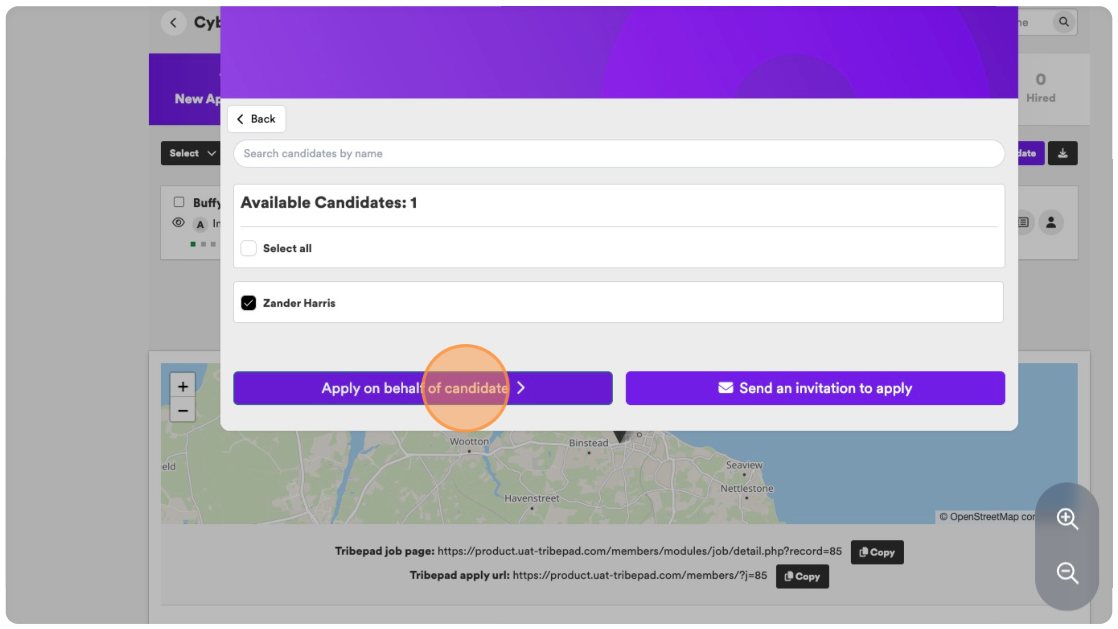Check the Buffy candidate row checkbox
This screenshot has width=1118, height=629.
(179, 202)
